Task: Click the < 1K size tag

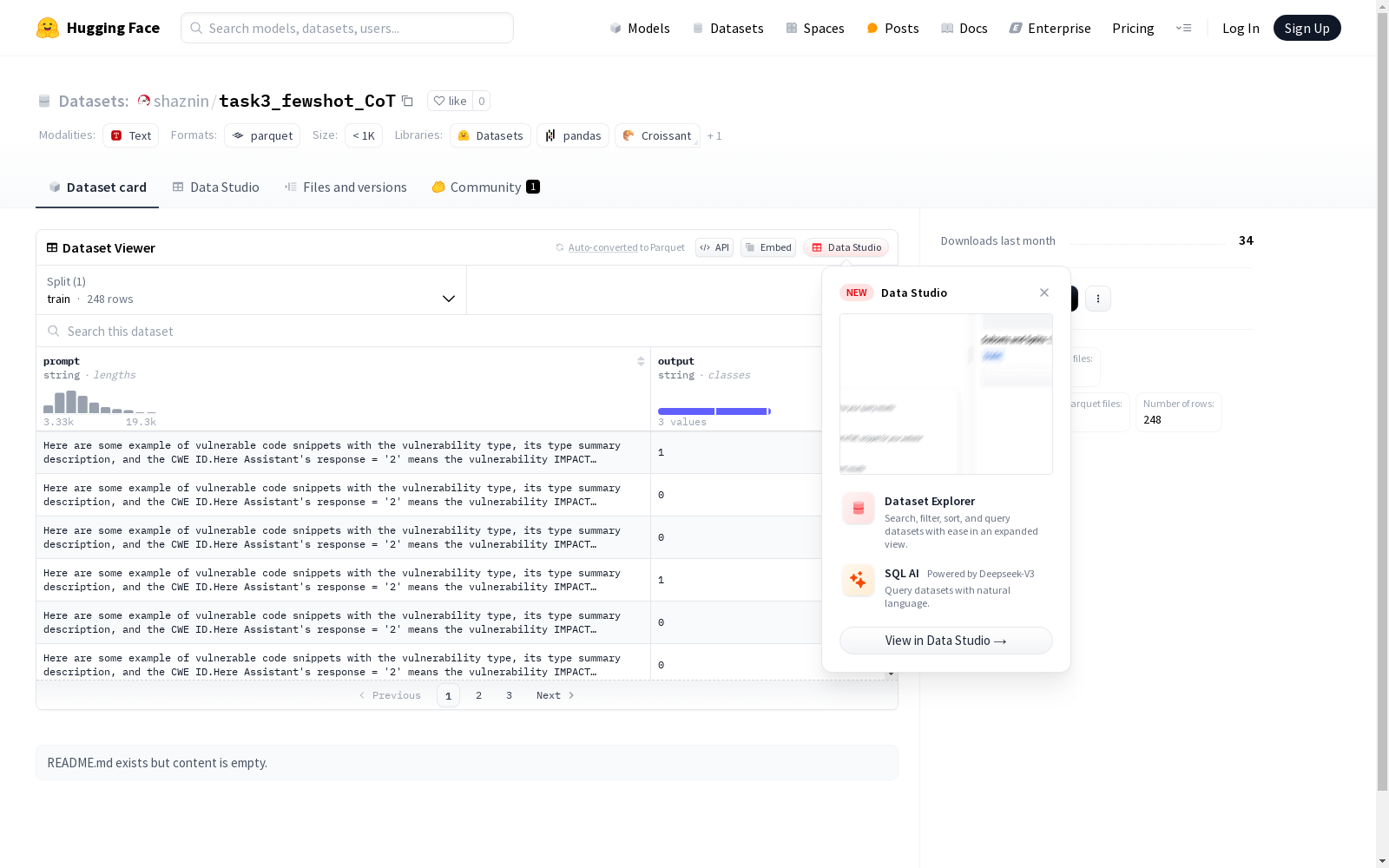Action: click(x=364, y=135)
